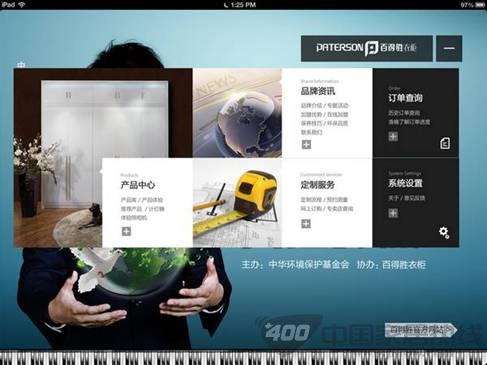Expand plus icon under 系统设置
This screenshot has height=365, width=487.
pyautogui.click(x=393, y=213)
